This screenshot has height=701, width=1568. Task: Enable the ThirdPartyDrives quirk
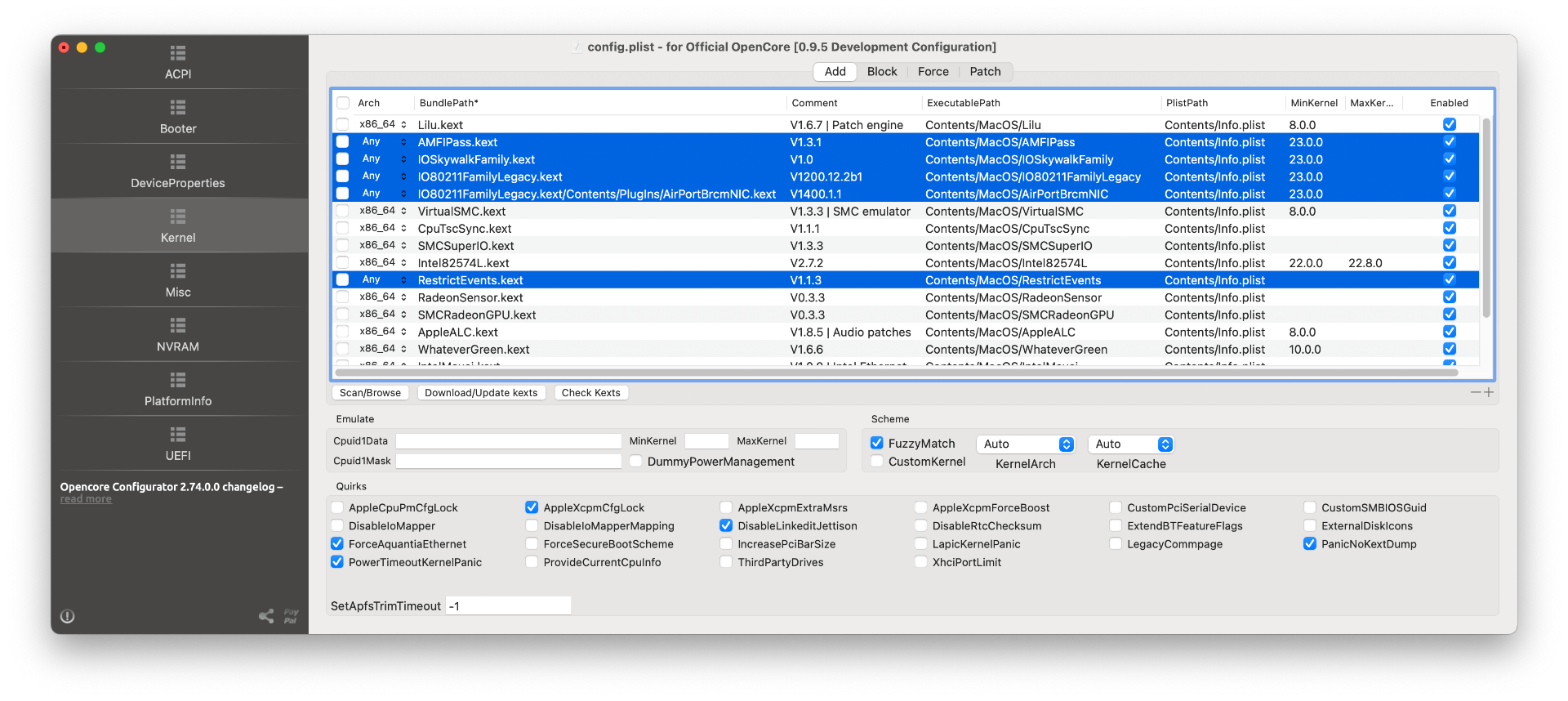pos(726,562)
